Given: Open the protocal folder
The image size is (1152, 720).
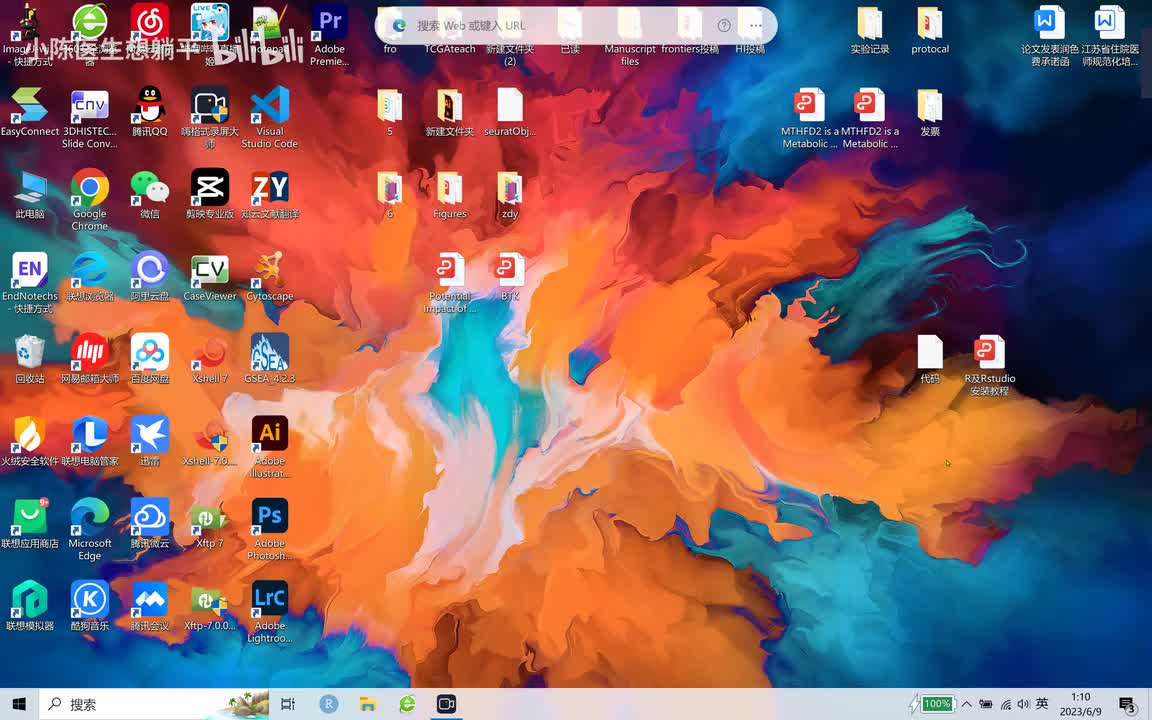Looking at the screenshot, I should 930,29.
